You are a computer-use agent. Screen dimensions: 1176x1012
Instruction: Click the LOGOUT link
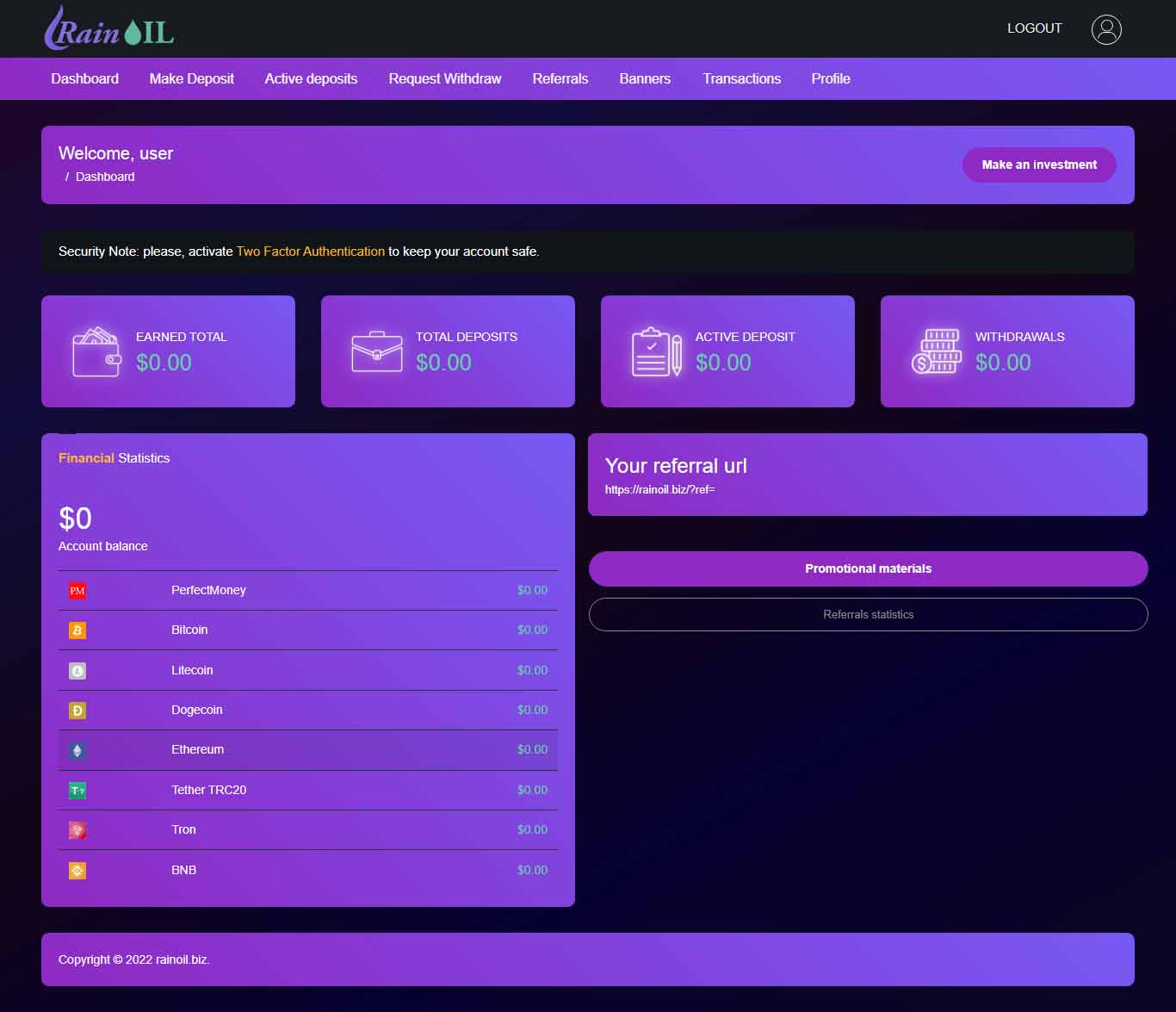(1035, 28)
